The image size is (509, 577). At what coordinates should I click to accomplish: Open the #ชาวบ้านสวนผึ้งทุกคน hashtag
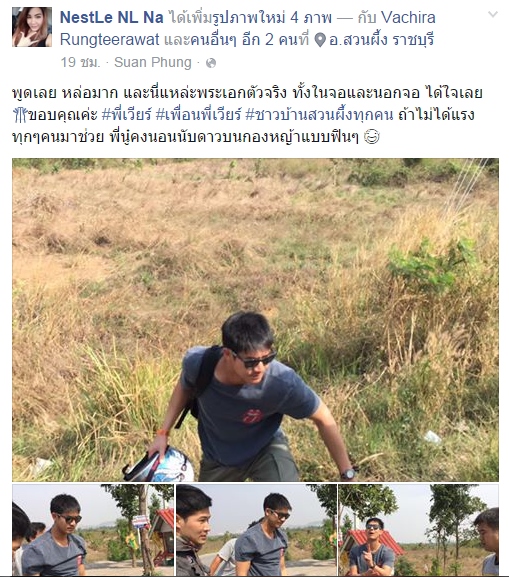coord(319,115)
